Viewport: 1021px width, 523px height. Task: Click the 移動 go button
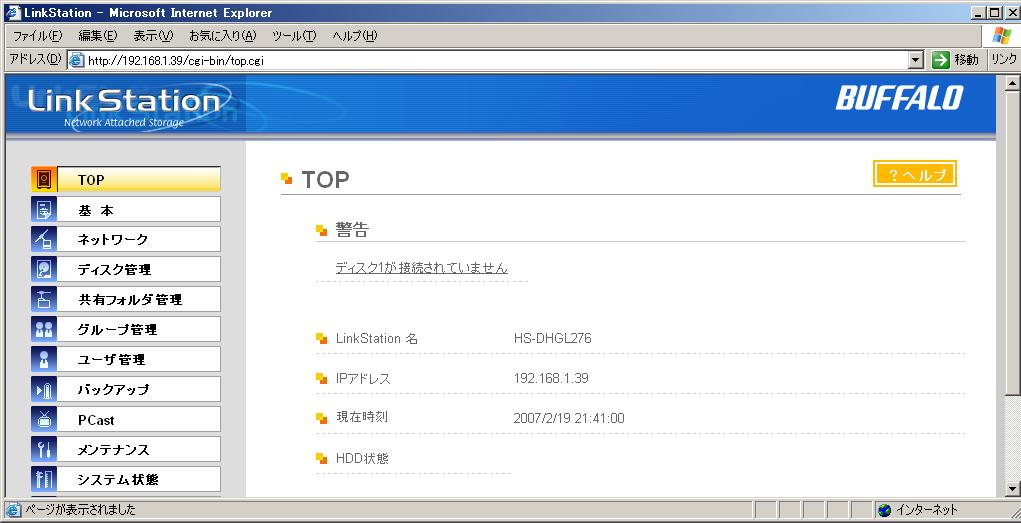(955, 60)
